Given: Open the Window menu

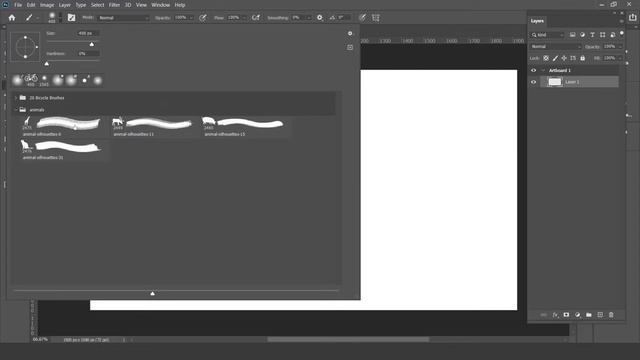Looking at the screenshot, I should 160,5.
